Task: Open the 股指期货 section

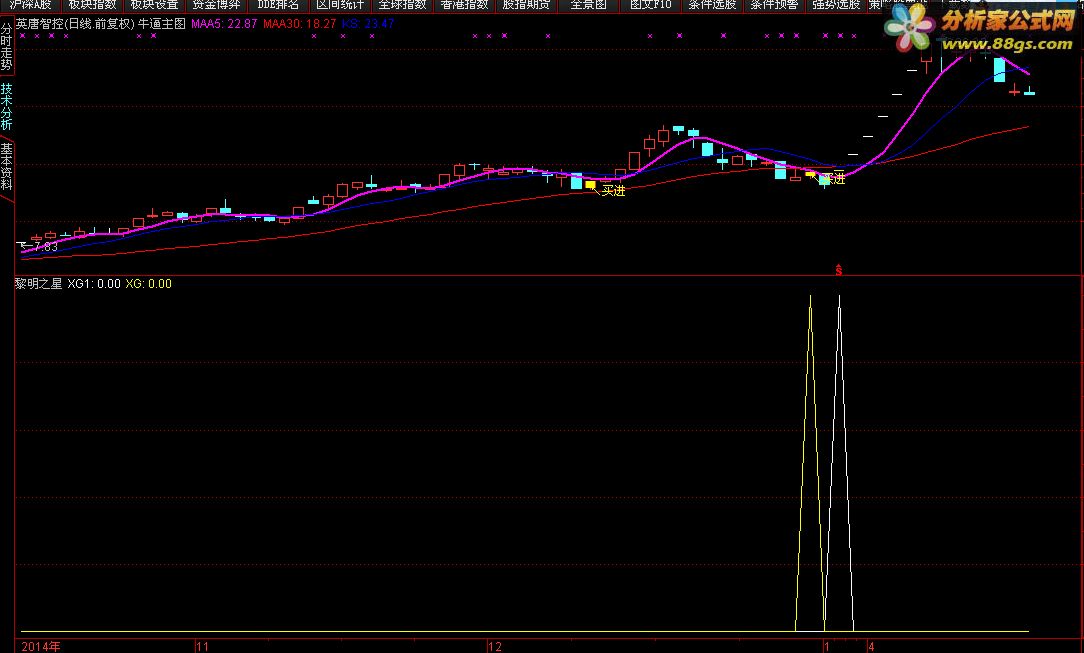Action: point(526,5)
